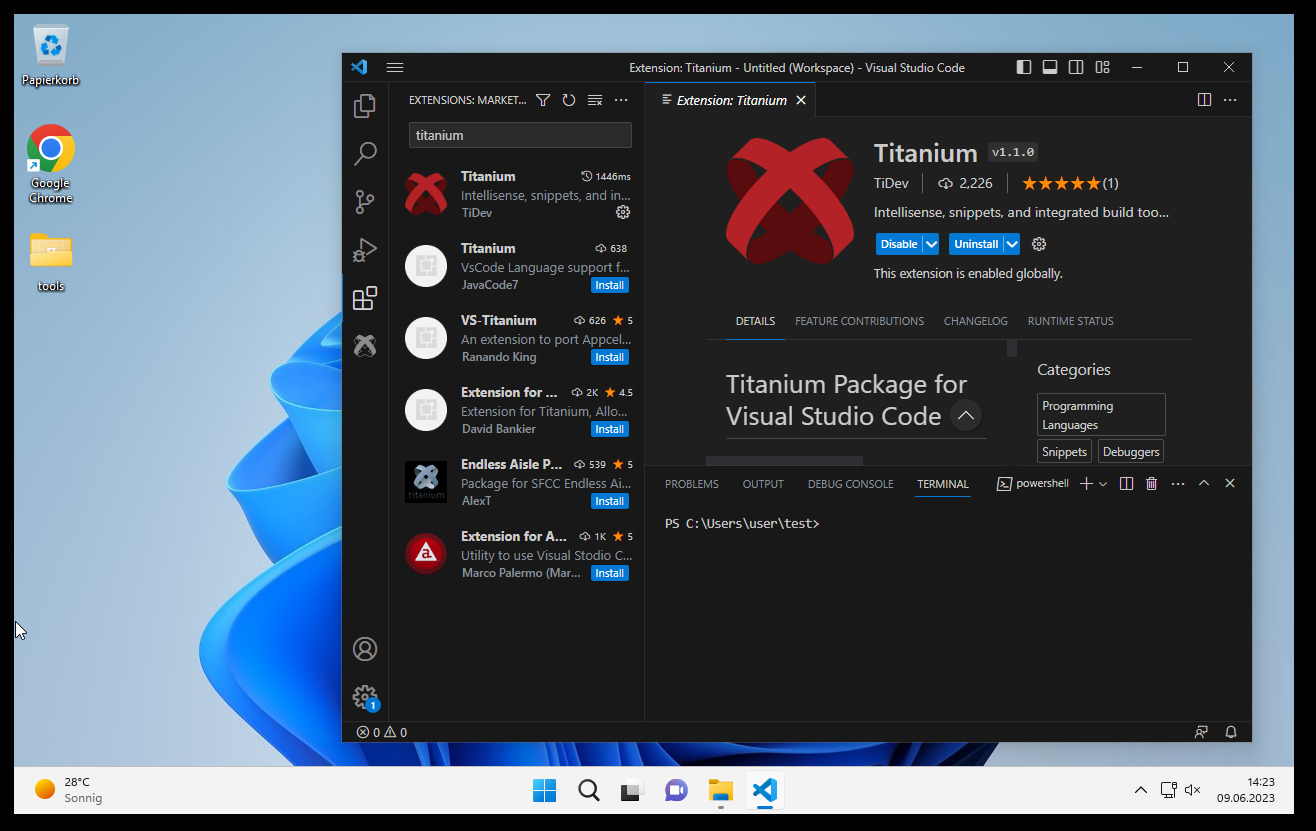Open Manage gear in activity bar
Viewport: 1316px width, 831px height.
[365, 697]
